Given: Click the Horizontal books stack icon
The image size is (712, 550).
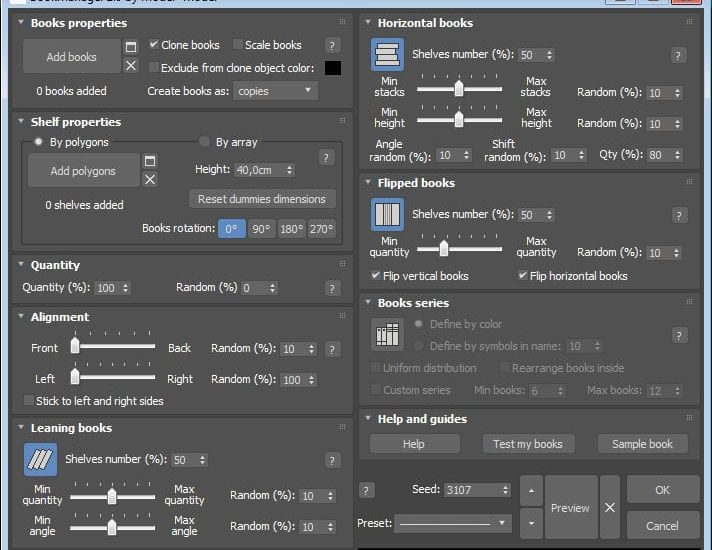Looking at the screenshot, I should point(387,55).
